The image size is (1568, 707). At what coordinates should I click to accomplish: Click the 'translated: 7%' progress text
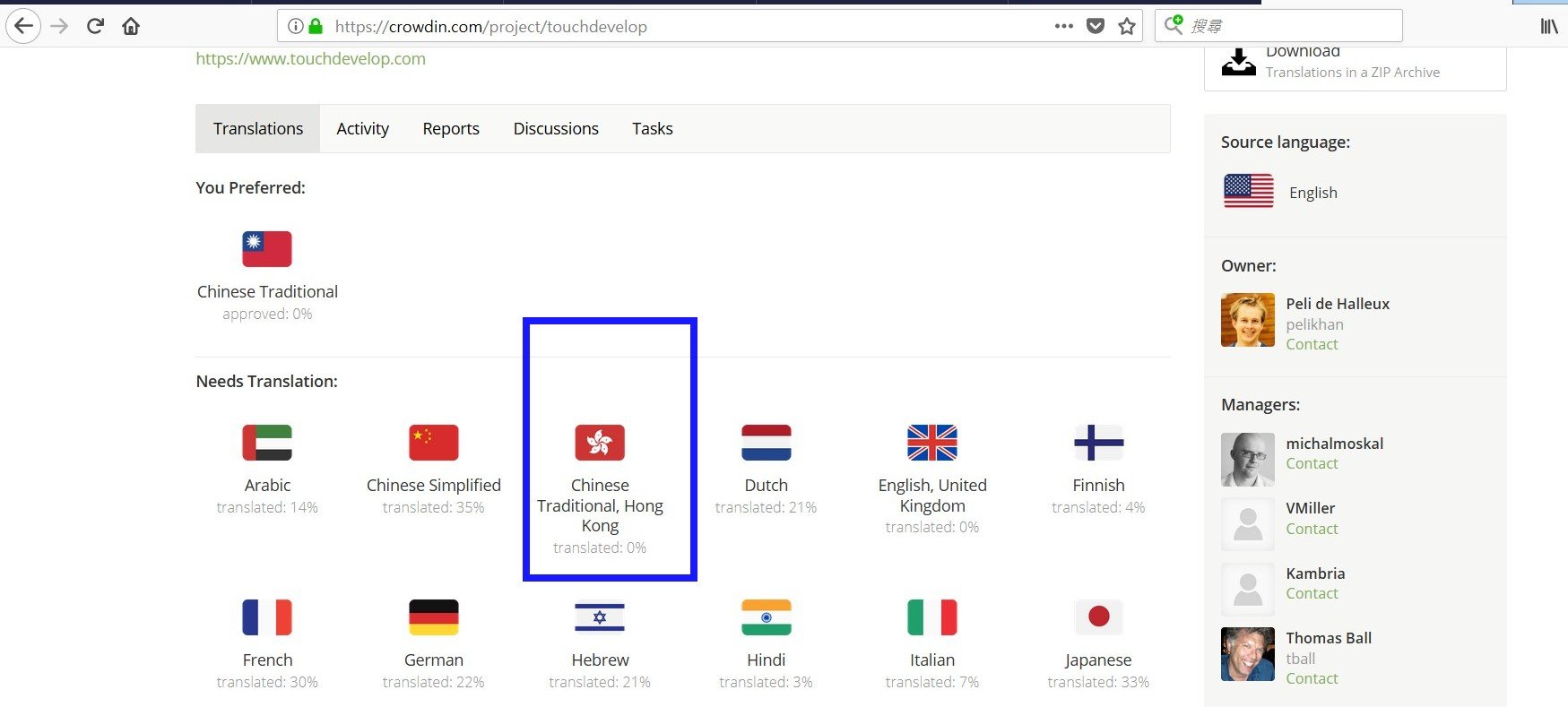tap(932, 683)
